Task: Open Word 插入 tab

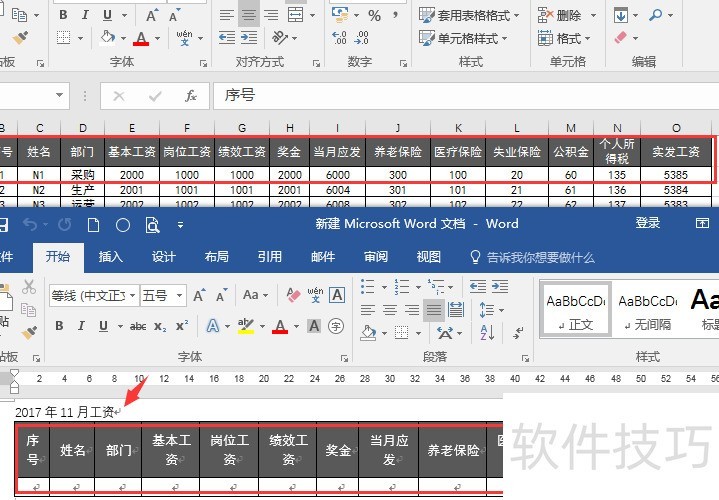Action: (111, 256)
